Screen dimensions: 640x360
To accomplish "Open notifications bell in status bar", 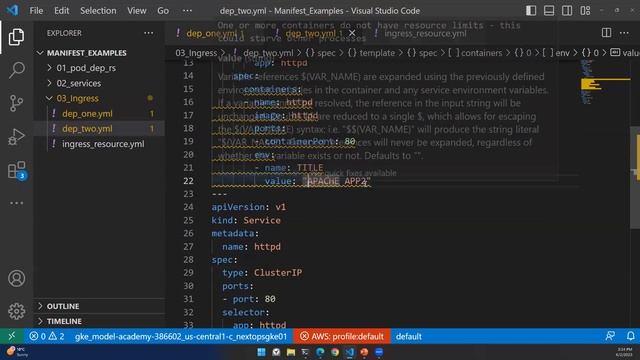I will point(630,336).
